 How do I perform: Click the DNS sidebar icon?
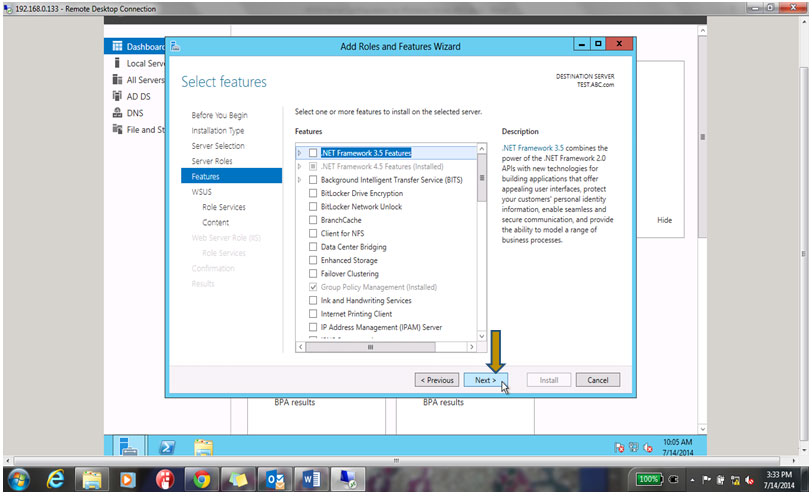point(118,112)
